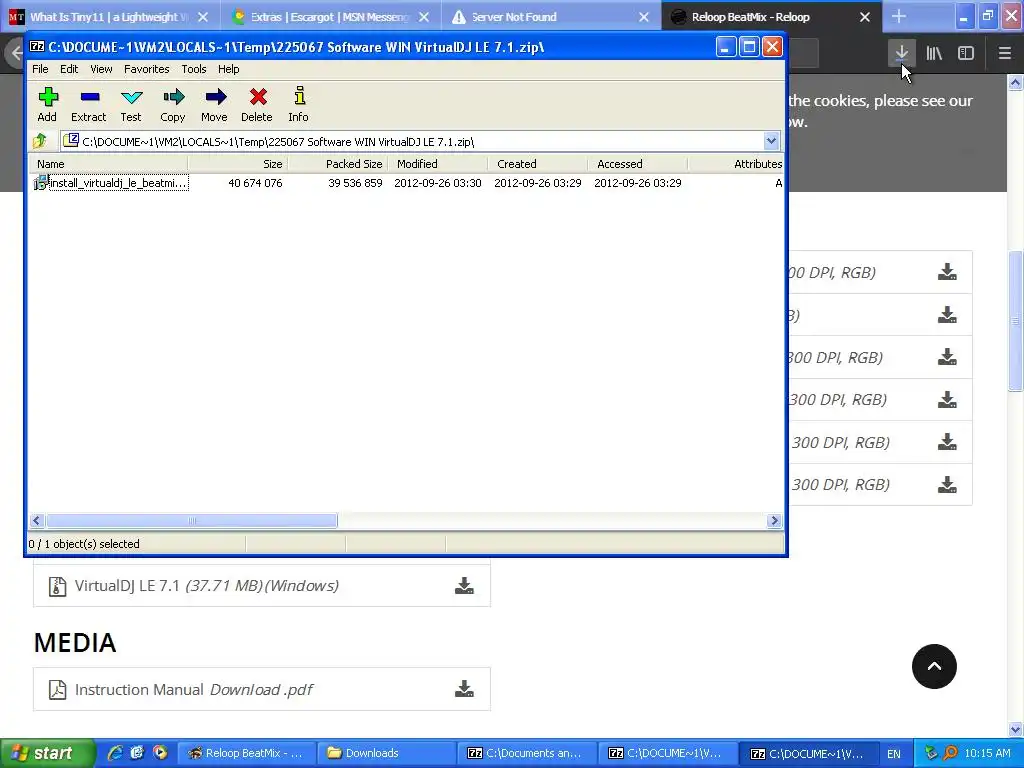Open the Favorites menu in 7-Zip
The height and width of the screenshot is (768, 1024).
(x=147, y=69)
